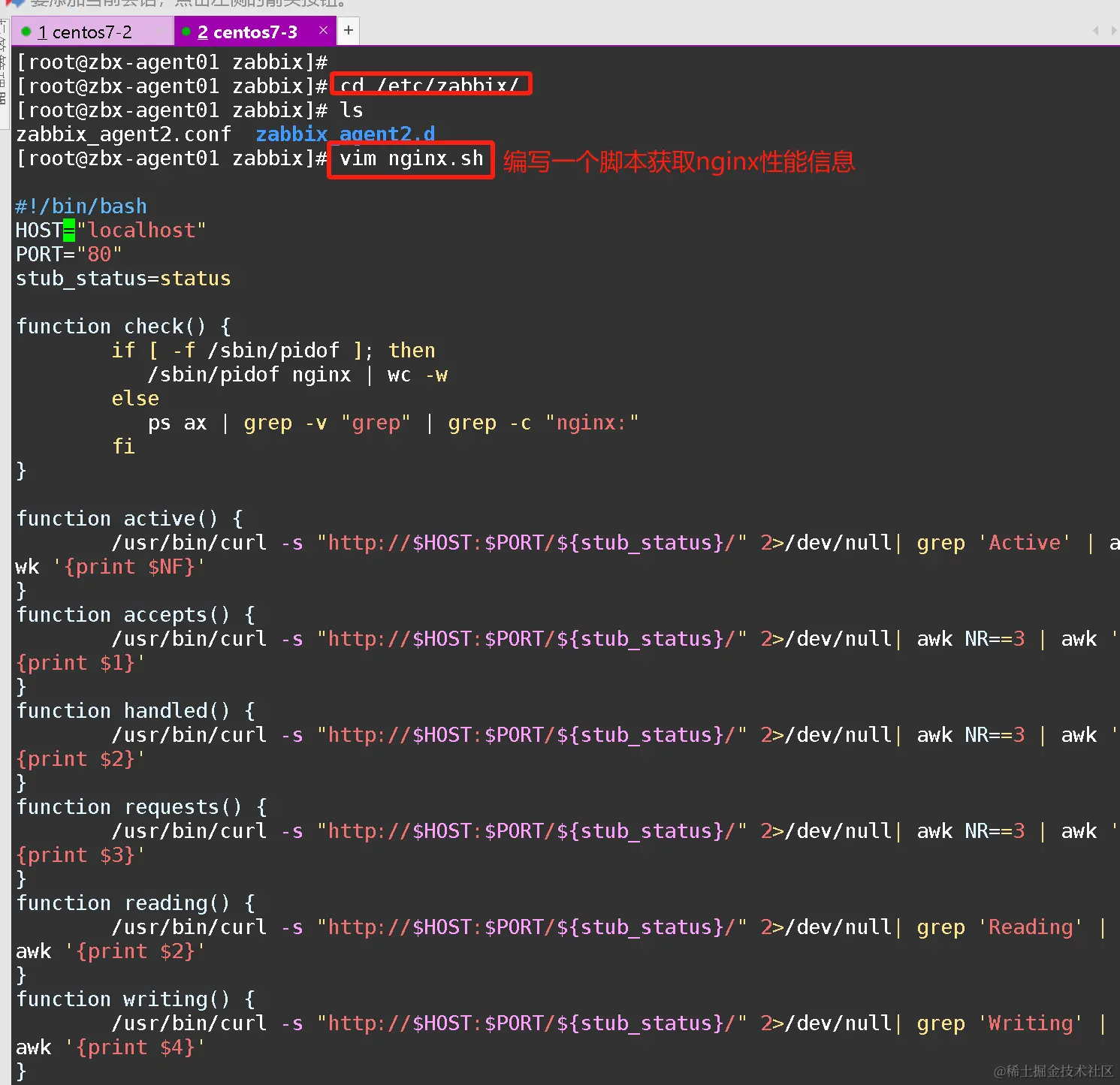1120x1085 pixels.
Task: Click the 'fi' keyword
Action: pos(123,447)
